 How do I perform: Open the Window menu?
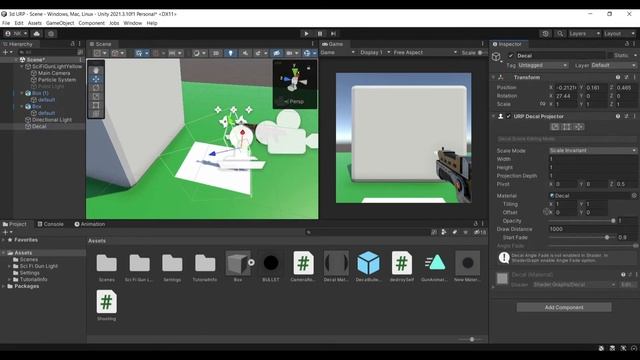point(133,23)
